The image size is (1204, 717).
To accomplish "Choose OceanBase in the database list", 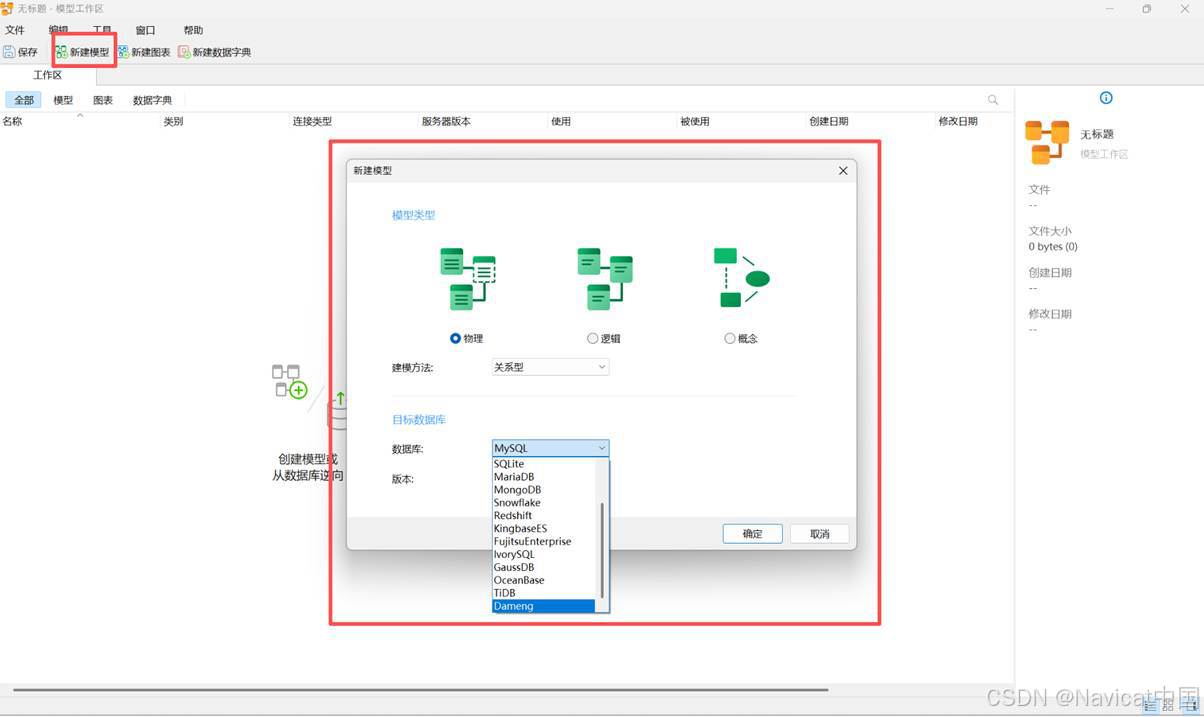I will [544, 580].
